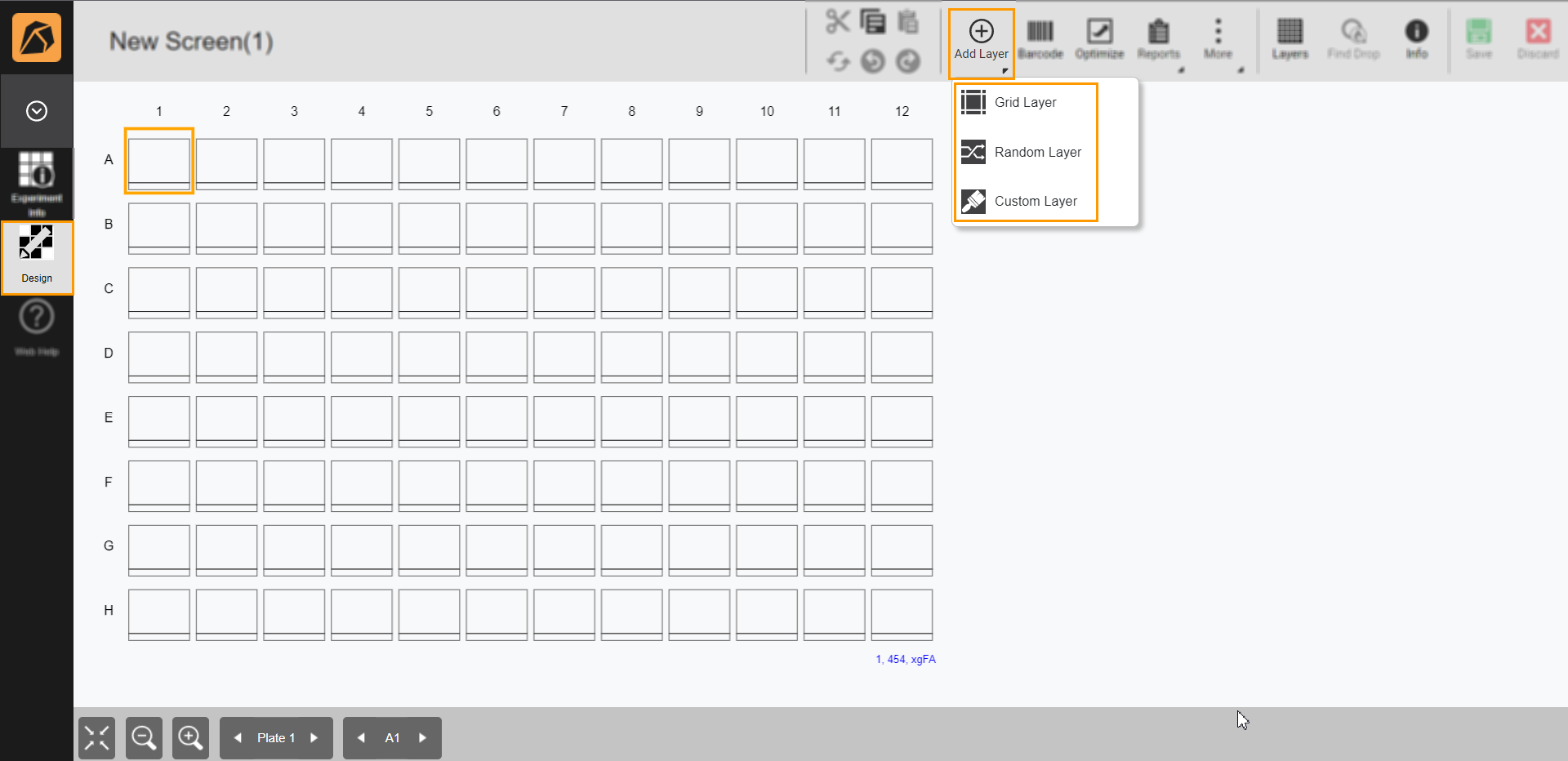Open Experiment Info in the sidebar
1568x761 pixels.
click(37, 183)
